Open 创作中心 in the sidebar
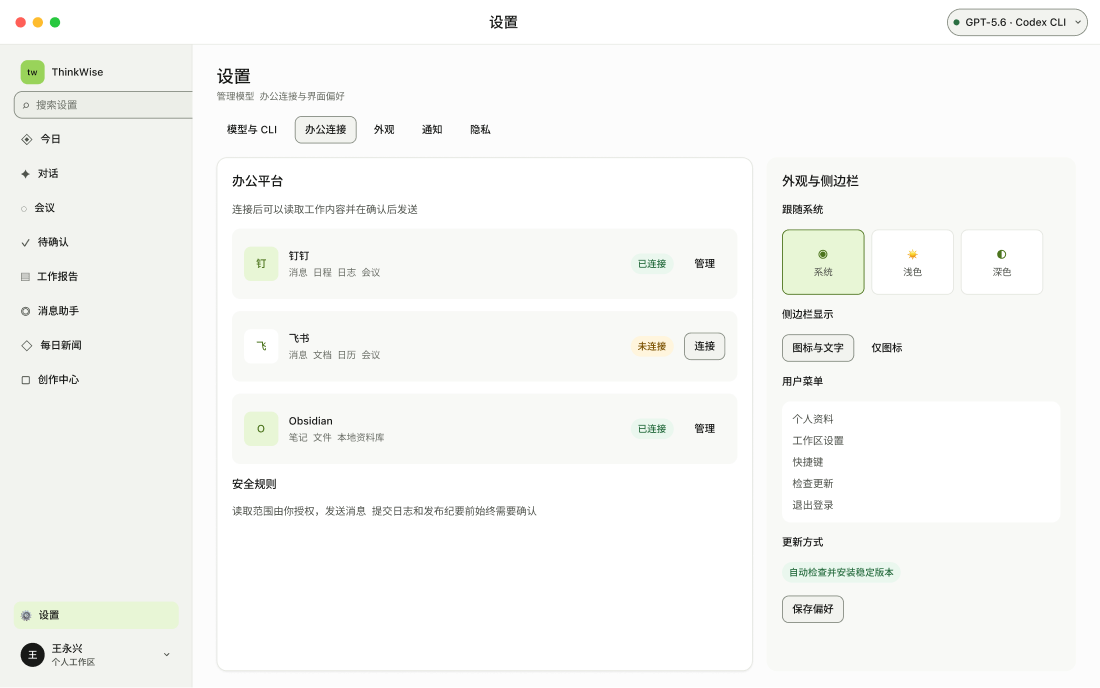Screen dimensions: 1100x688 coord(96,380)
